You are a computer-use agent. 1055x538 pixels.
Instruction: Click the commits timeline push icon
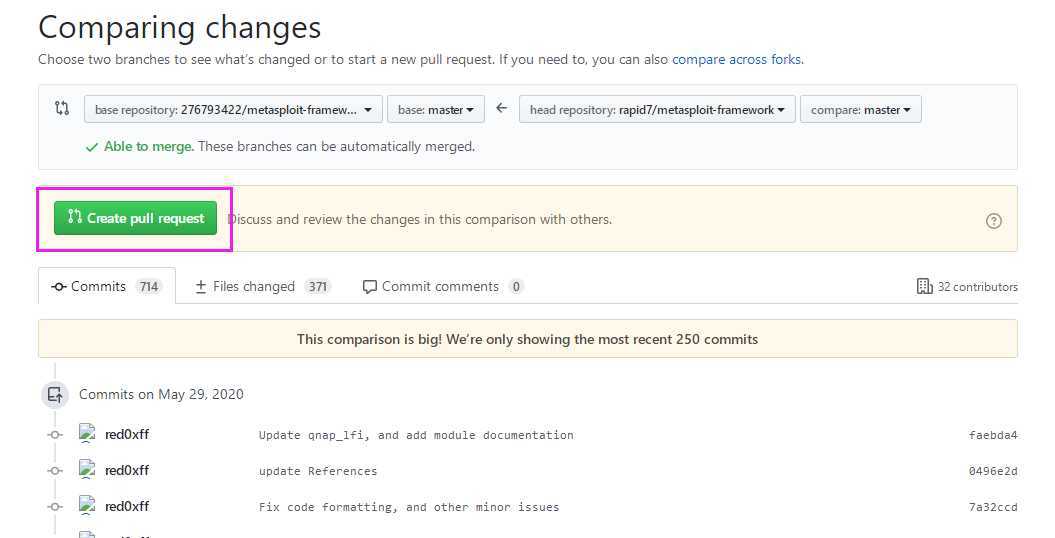click(x=56, y=394)
